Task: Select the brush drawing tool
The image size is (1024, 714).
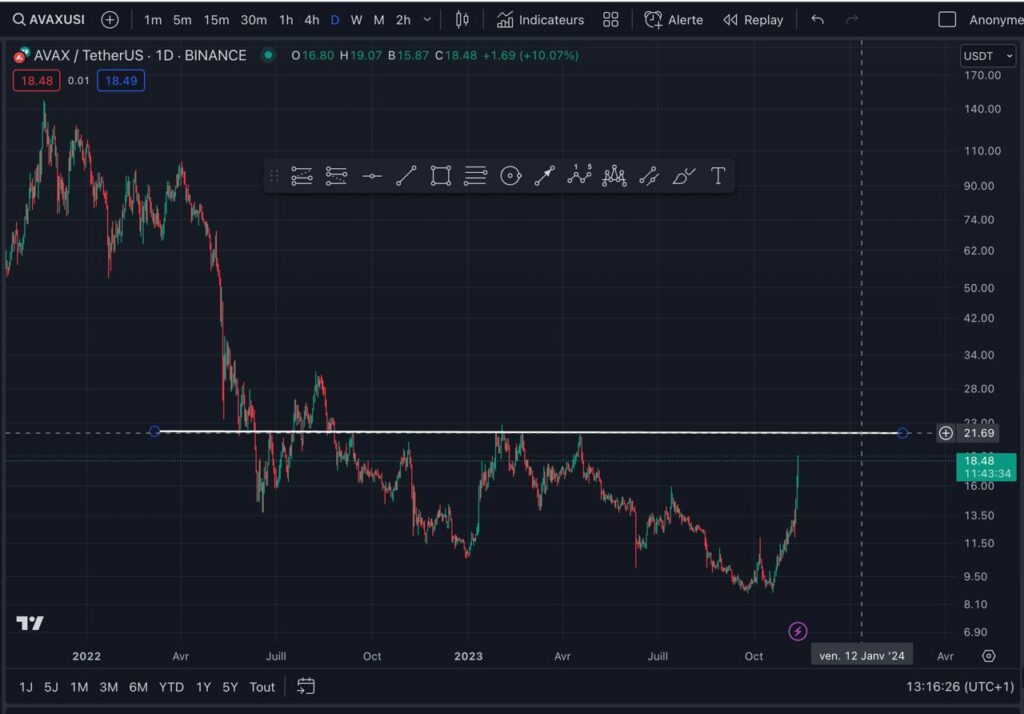Action: [683, 176]
